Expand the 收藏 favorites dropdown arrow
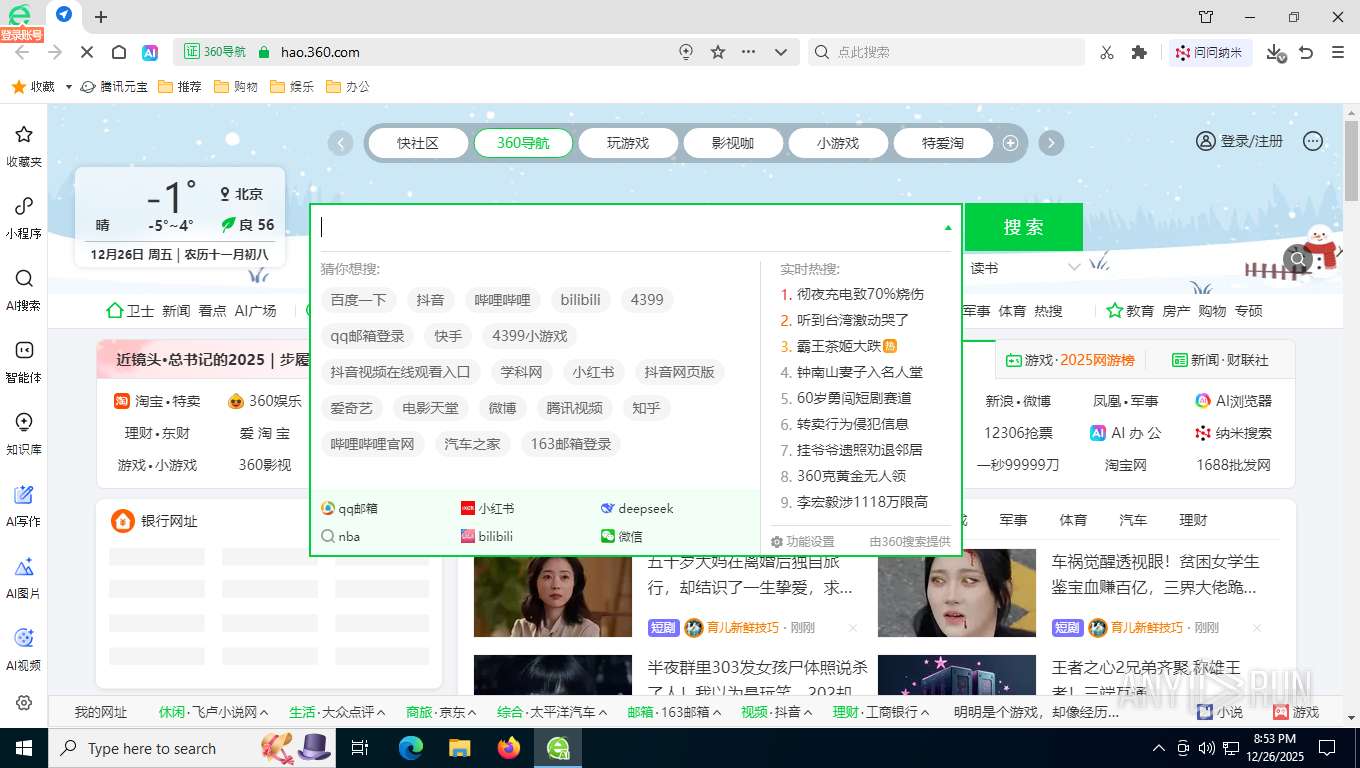 69,87
